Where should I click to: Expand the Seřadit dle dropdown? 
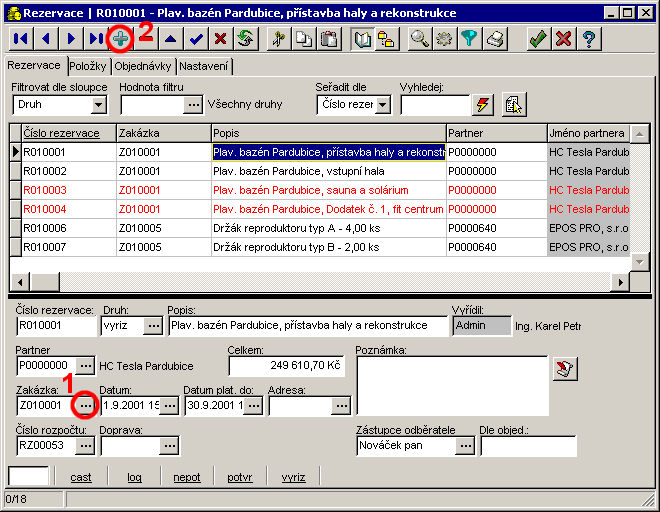pos(383,105)
